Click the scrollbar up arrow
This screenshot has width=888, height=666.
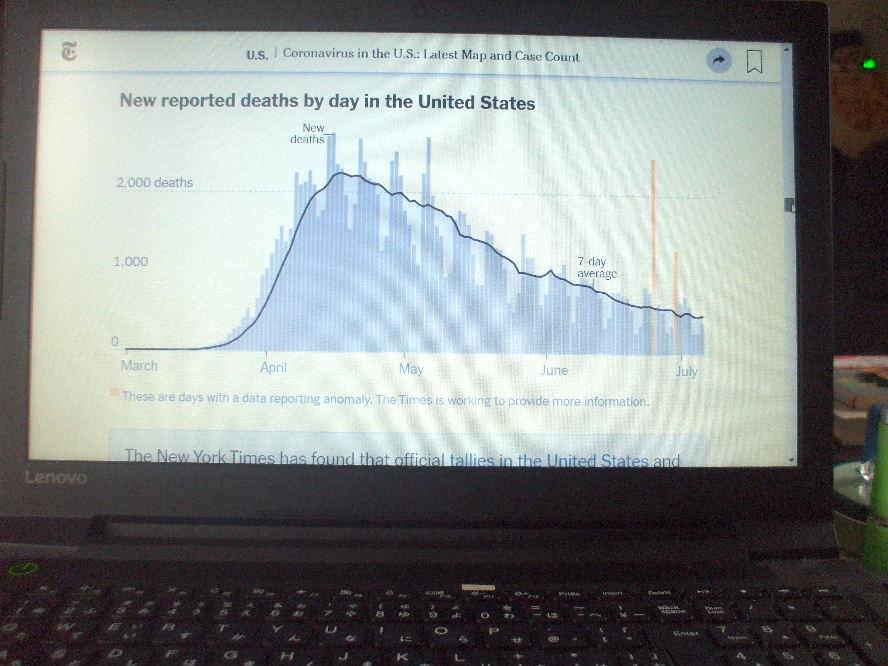click(787, 50)
